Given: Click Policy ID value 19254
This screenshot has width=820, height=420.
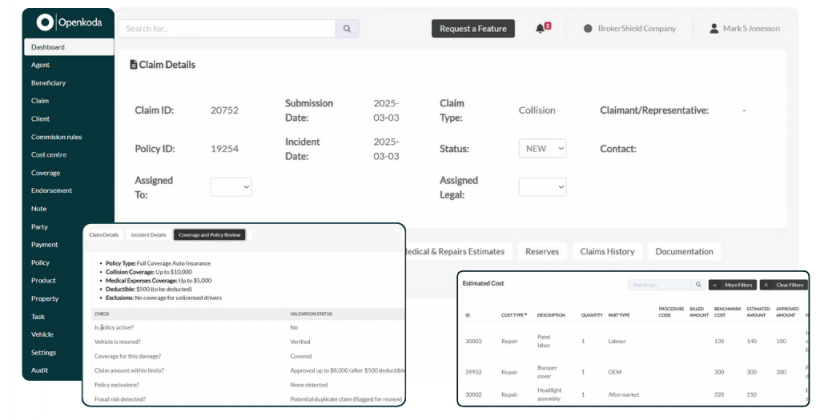Looking at the screenshot, I should (224, 149).
